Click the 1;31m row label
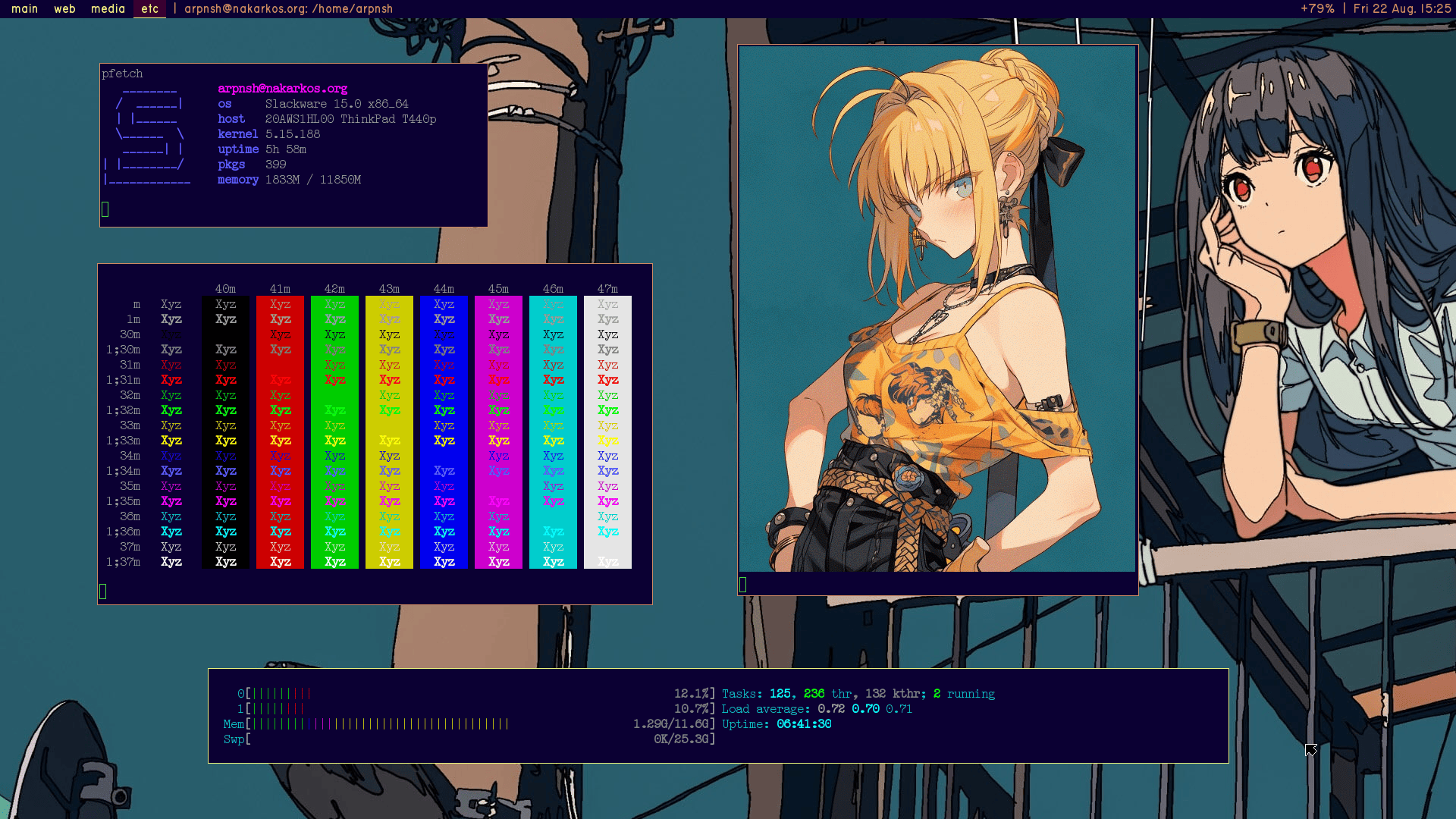The image size is (1456, 819). pos(123,380)
